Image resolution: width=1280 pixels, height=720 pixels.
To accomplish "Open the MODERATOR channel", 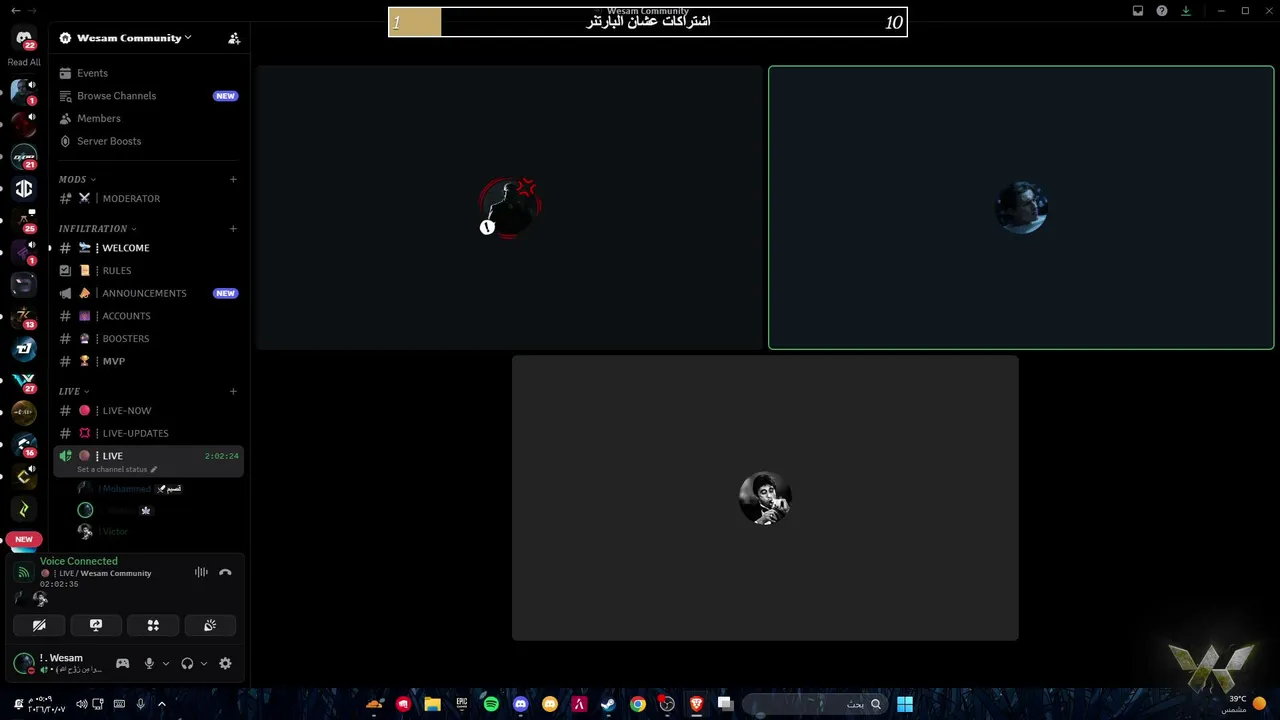I will 148,198.
